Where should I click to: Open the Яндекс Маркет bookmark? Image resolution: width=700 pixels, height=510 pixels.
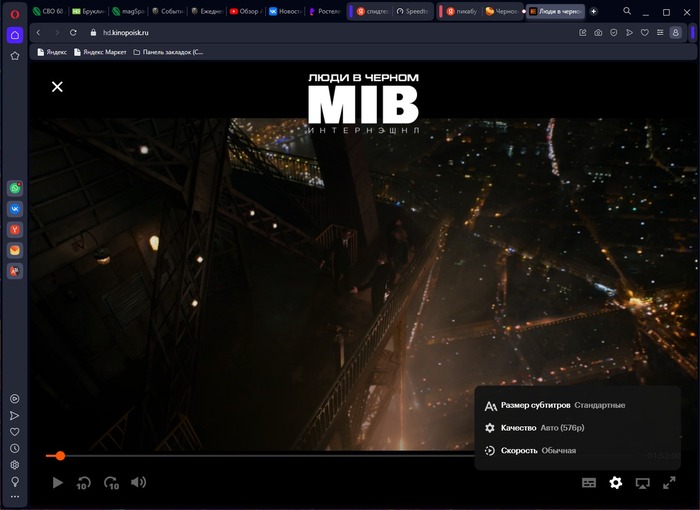coord(100,52)
